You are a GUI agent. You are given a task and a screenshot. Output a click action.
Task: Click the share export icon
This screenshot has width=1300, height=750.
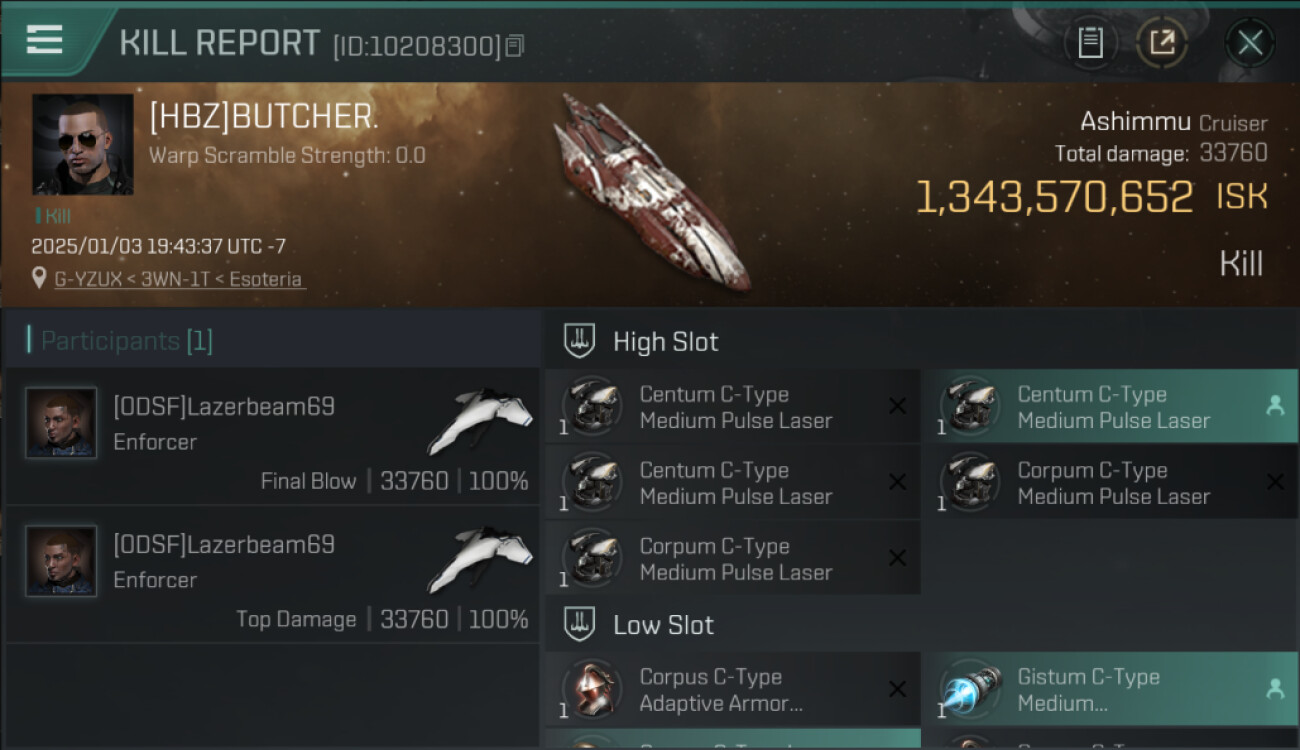[x=1162, y=43]
